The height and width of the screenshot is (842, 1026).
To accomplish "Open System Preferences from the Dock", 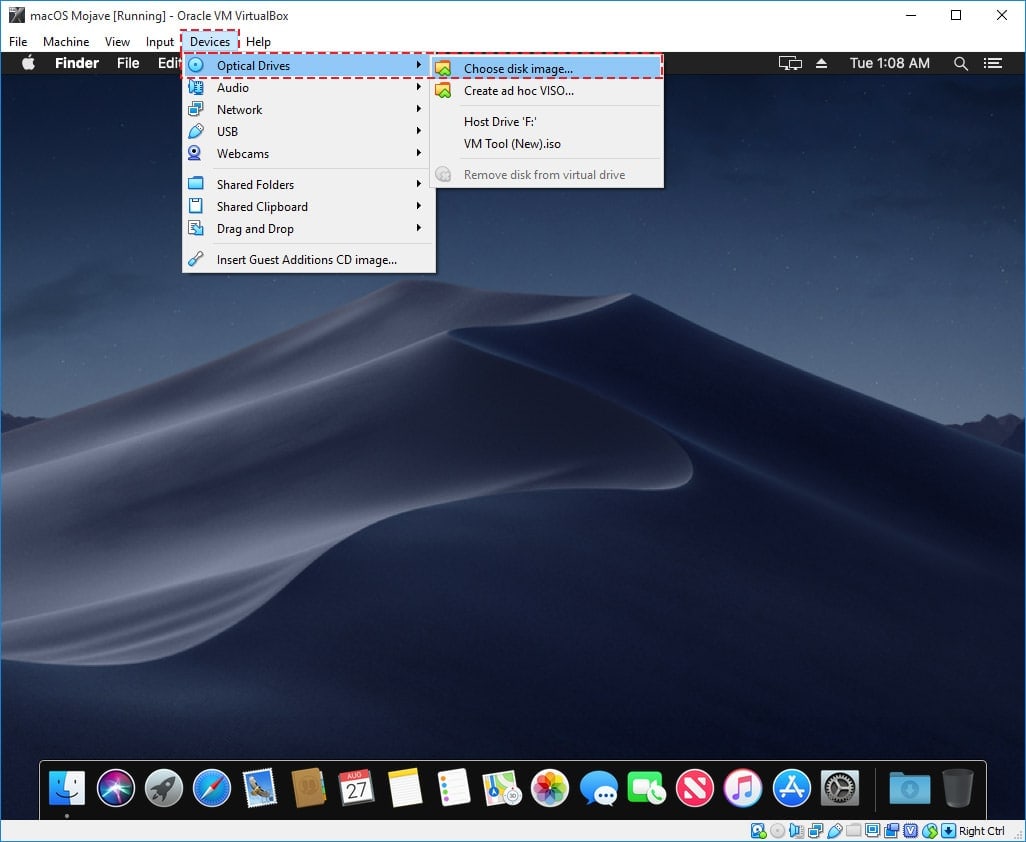I will click(x=839, y=789).
